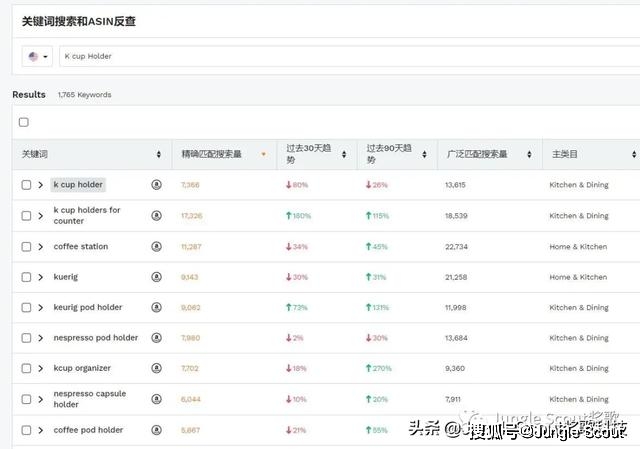Click Kitchen & Dining category for kcup organizer
The height and width of the screenshot is (449, 640).
tap(579, 368)
